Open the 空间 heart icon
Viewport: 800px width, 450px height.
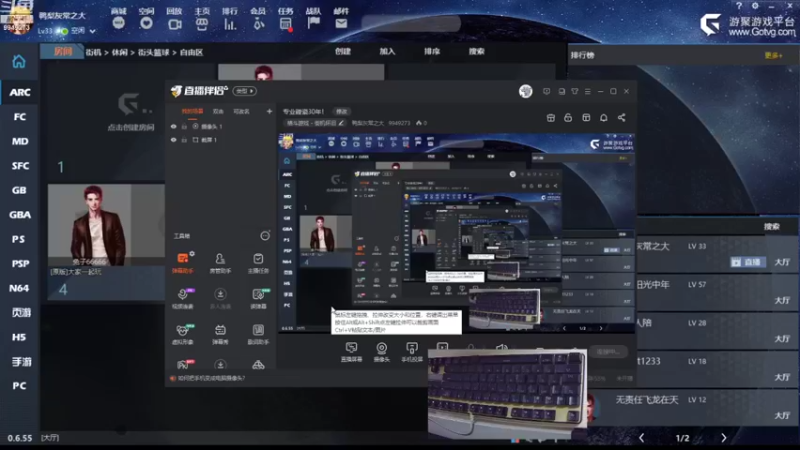(x=146, y=19)
